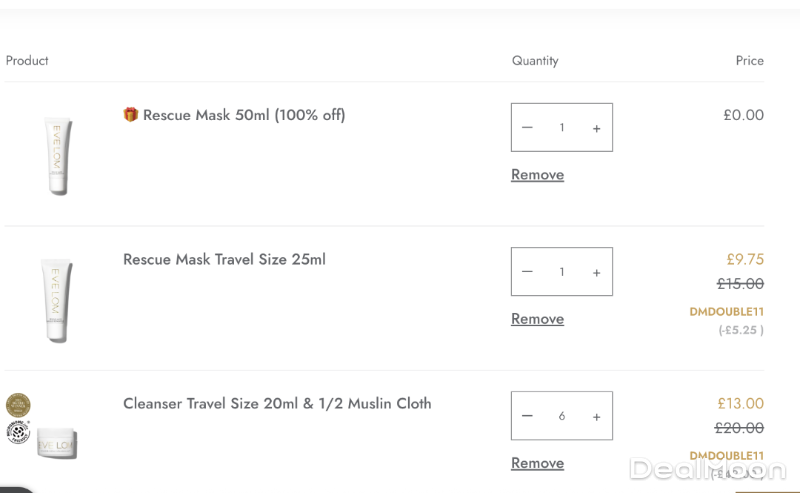Click Rescue Mask Travel Size tube image
This screenshot has height=493, width=800.
tap(55, 299)
